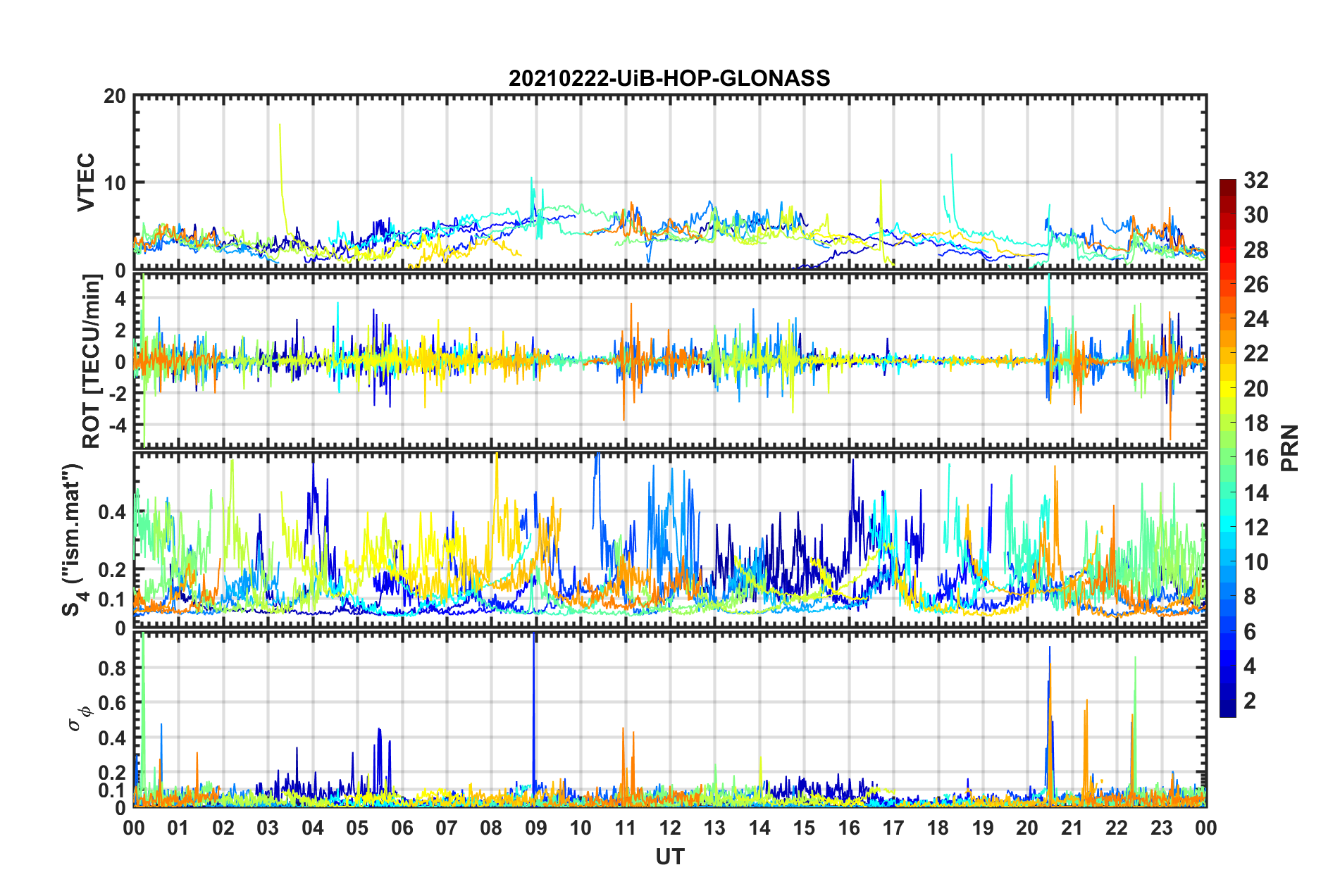
Task: Click the plot title 20210222-UiB-HOP-GLONASS
Action: 669,78
